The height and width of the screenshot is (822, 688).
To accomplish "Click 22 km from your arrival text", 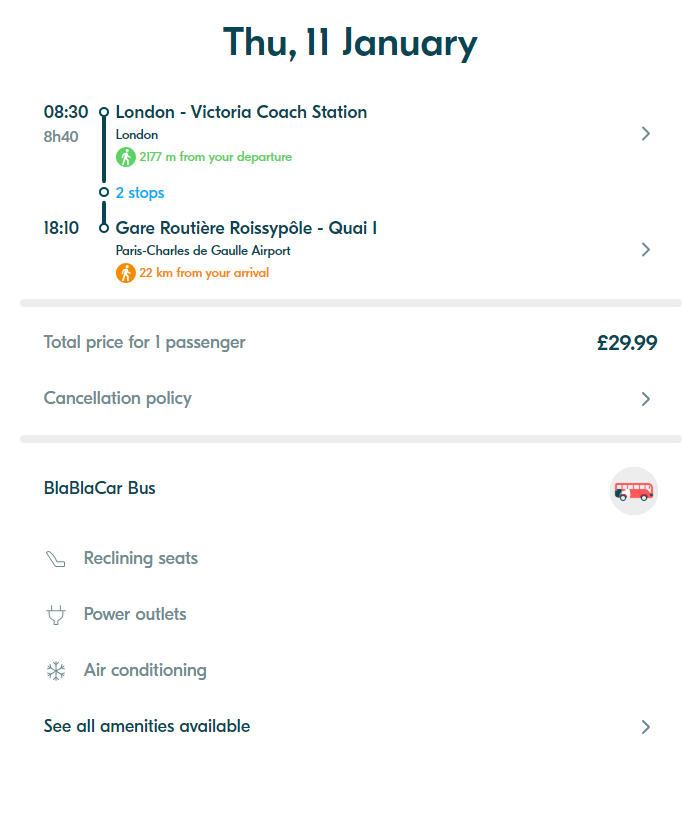I will (x=204, y=273).
